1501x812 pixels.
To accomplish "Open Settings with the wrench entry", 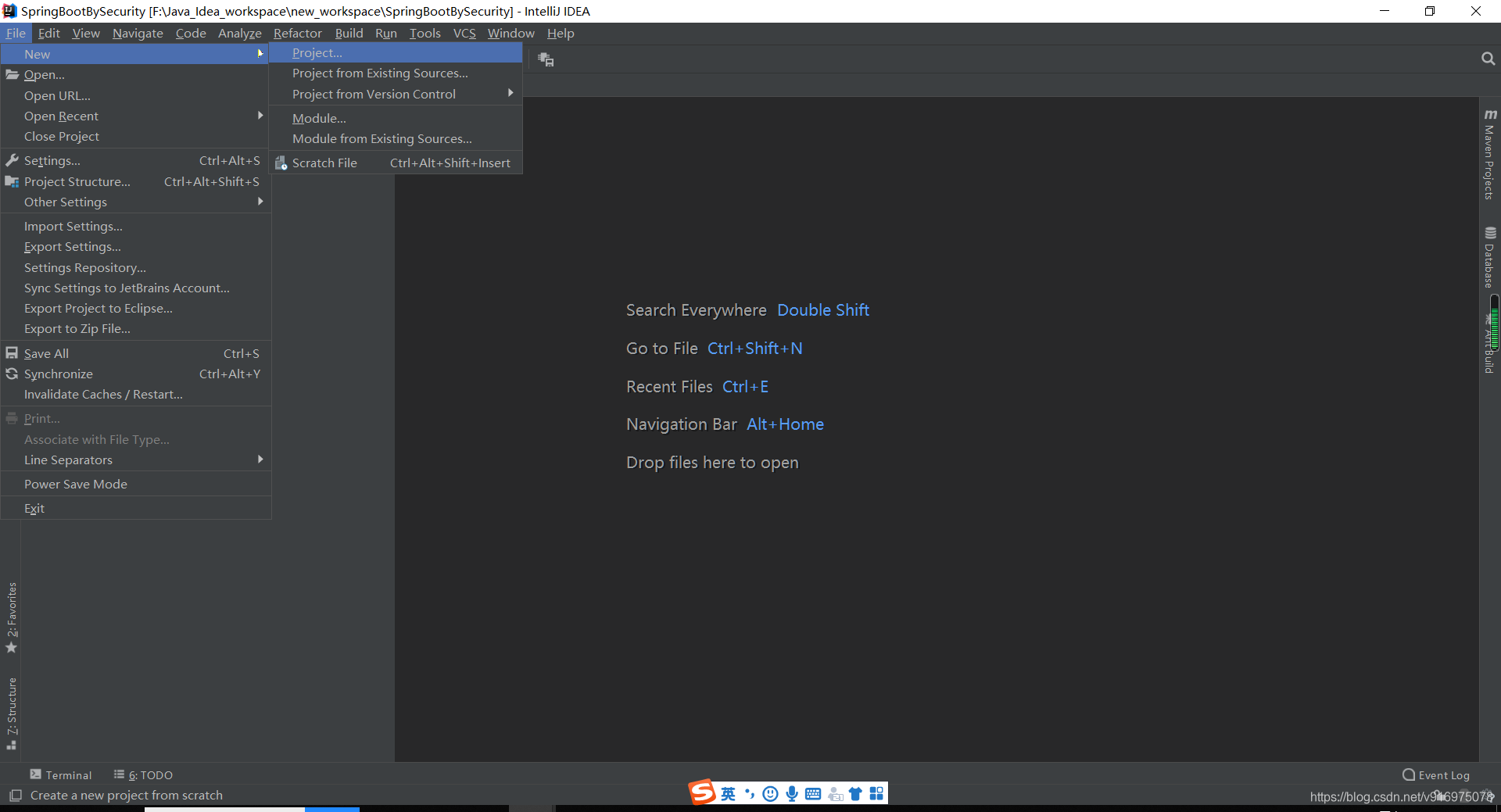I will pyautogui.click(x=135, y=161).
